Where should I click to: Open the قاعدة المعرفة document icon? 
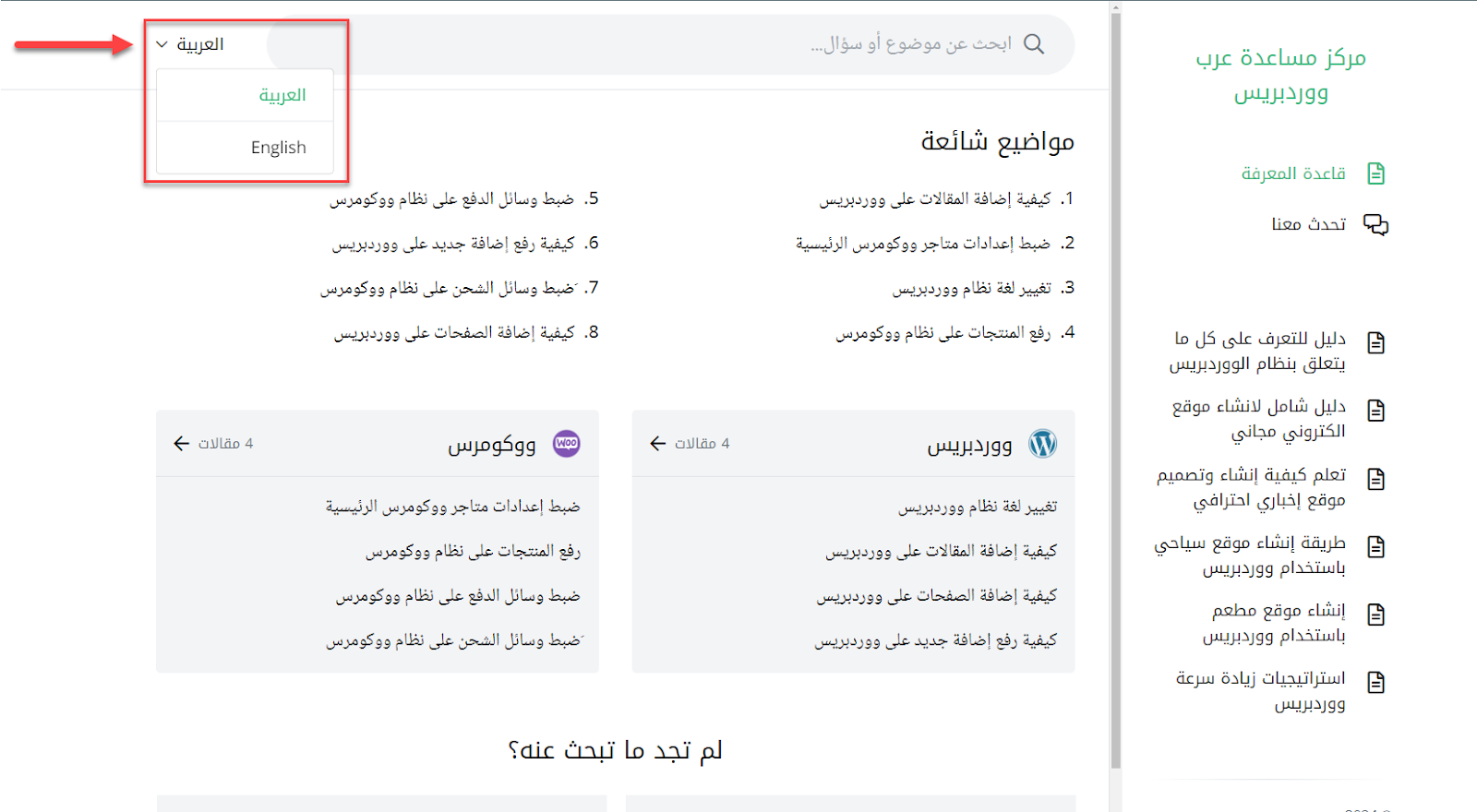1375,173
